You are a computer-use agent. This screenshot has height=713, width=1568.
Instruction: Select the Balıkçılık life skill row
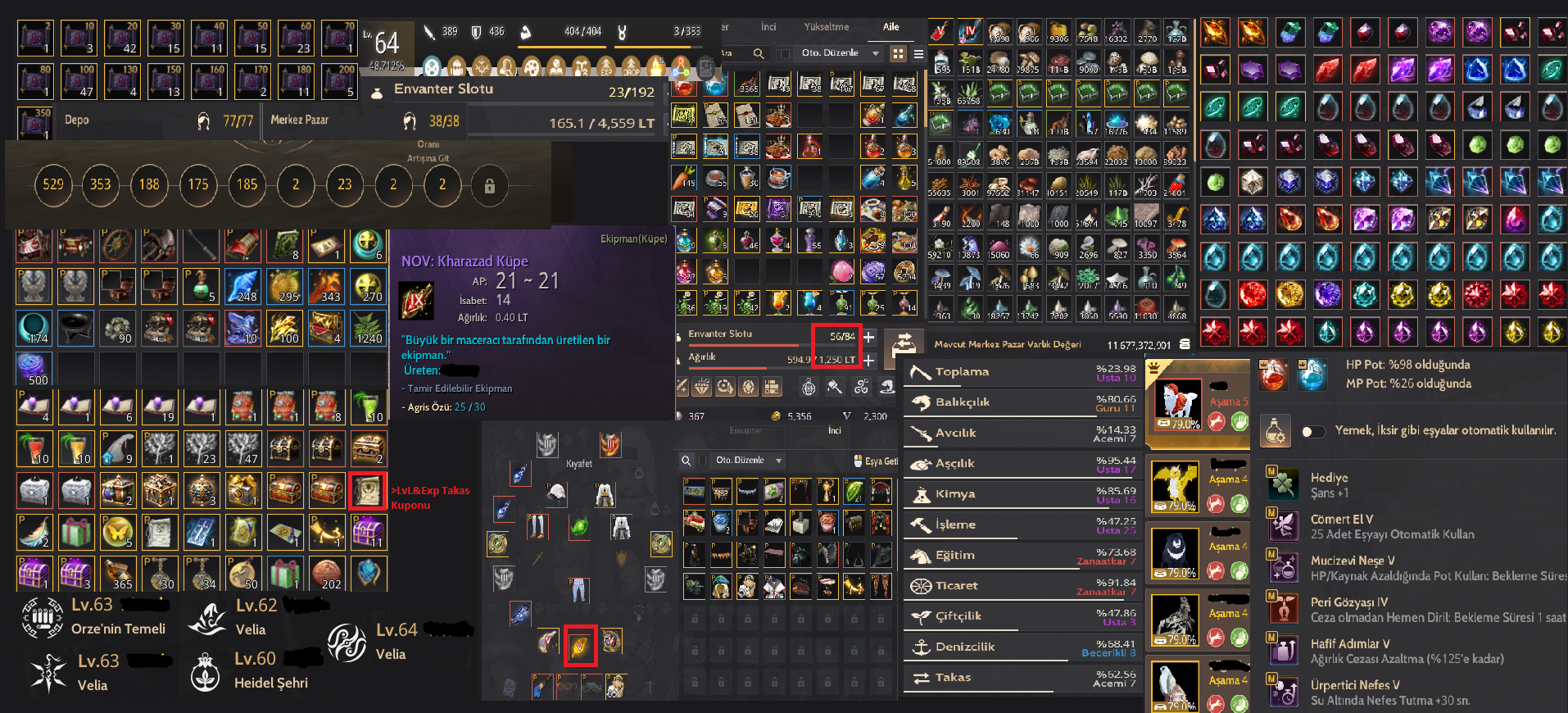tap(1023, 402)
